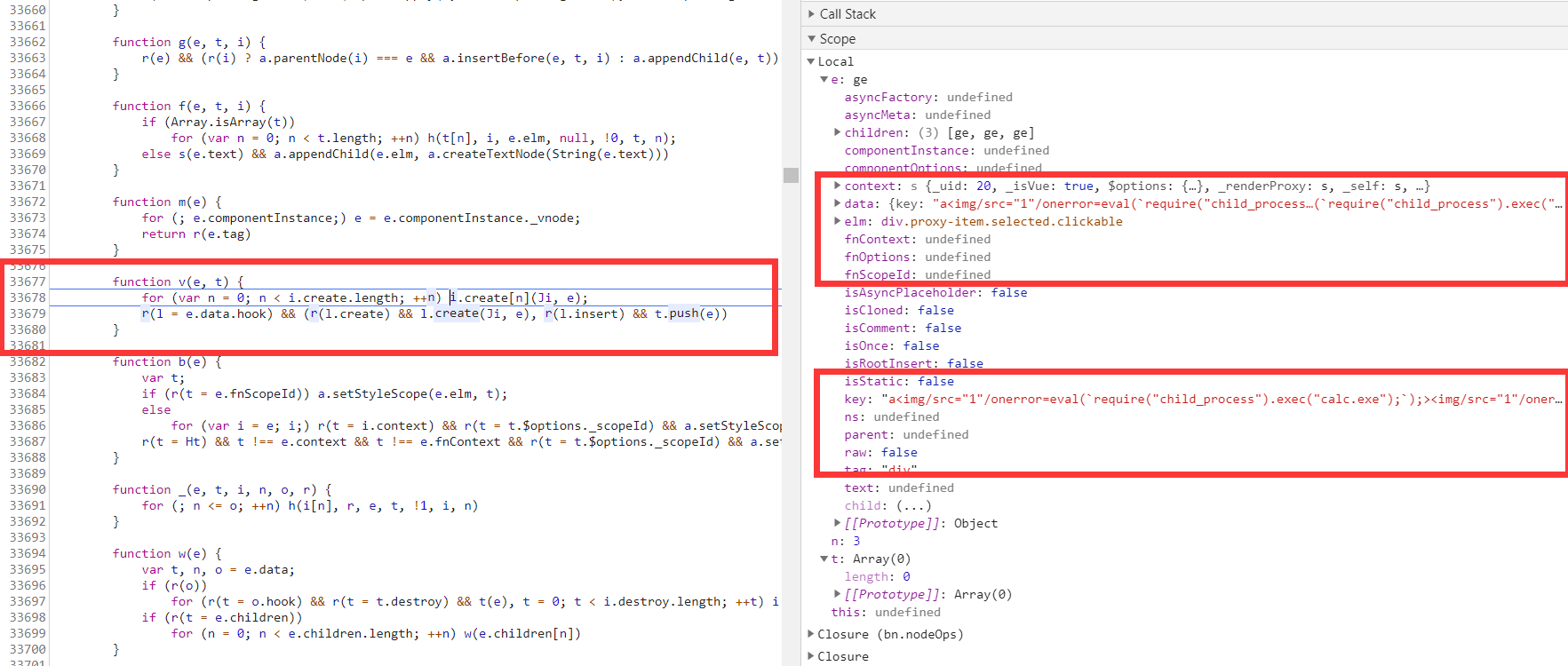This screenshot has height=666, width=1568.
Task: Click the child: (...) getter value
Action: point(914,505)
